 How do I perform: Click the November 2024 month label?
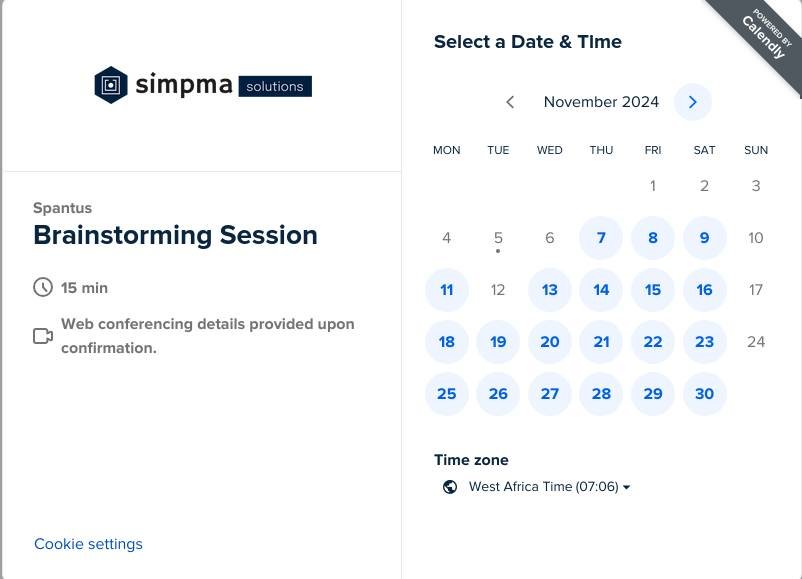[601, 102]
